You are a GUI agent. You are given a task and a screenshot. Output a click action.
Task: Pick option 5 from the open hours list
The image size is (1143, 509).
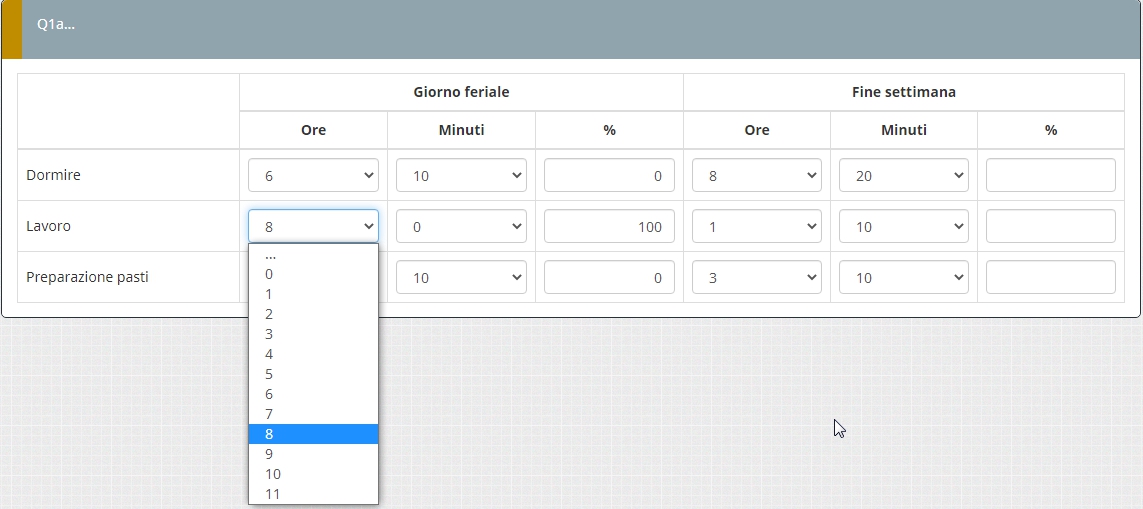[313, 374]
